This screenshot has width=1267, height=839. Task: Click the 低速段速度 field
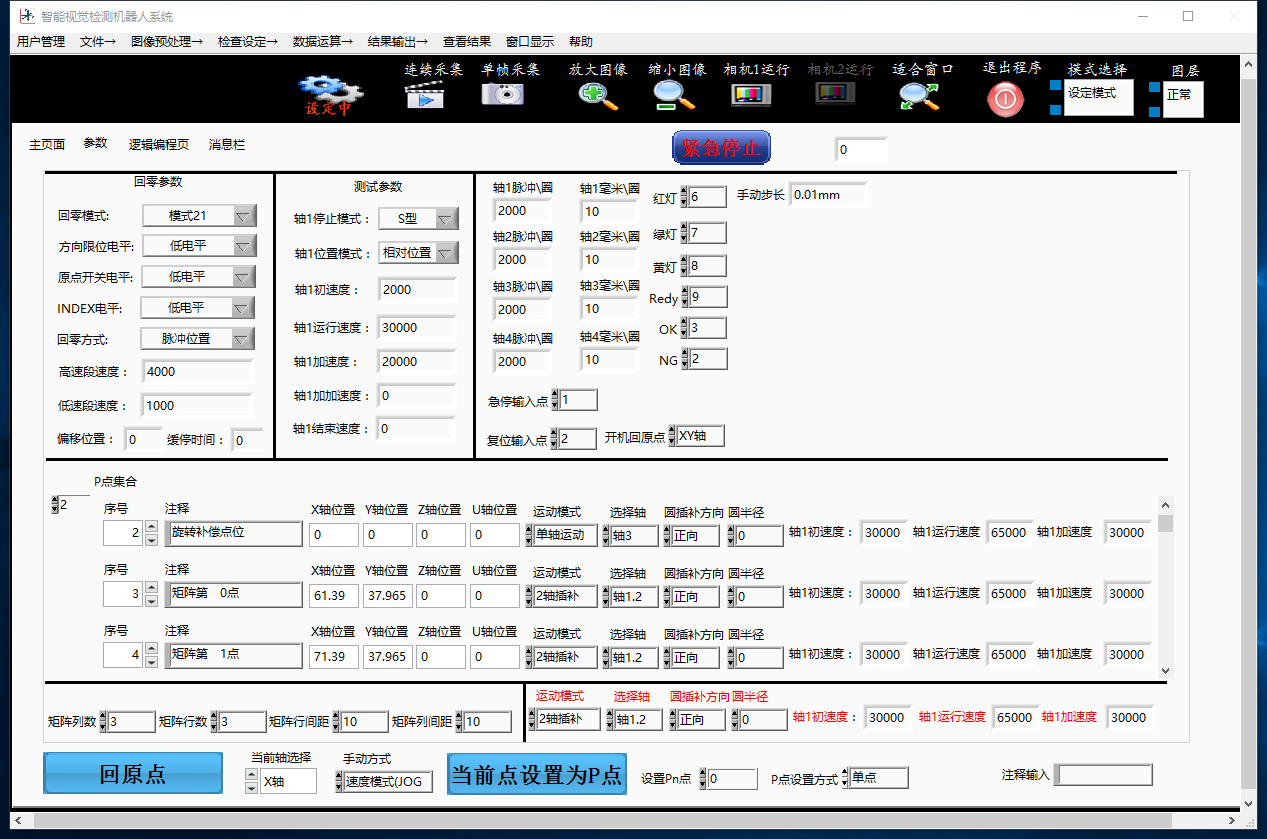tap(197, 406)
